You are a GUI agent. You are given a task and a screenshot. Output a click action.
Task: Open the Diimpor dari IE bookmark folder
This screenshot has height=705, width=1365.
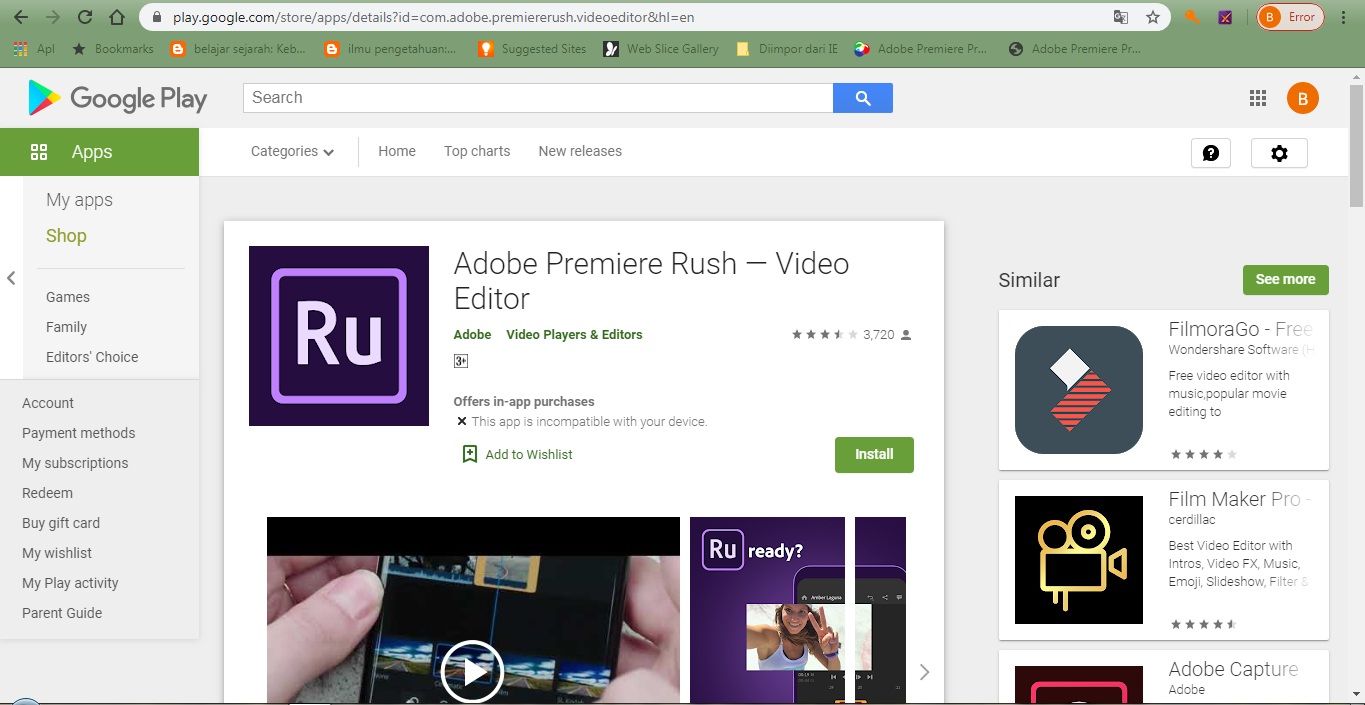coord(787,48)
